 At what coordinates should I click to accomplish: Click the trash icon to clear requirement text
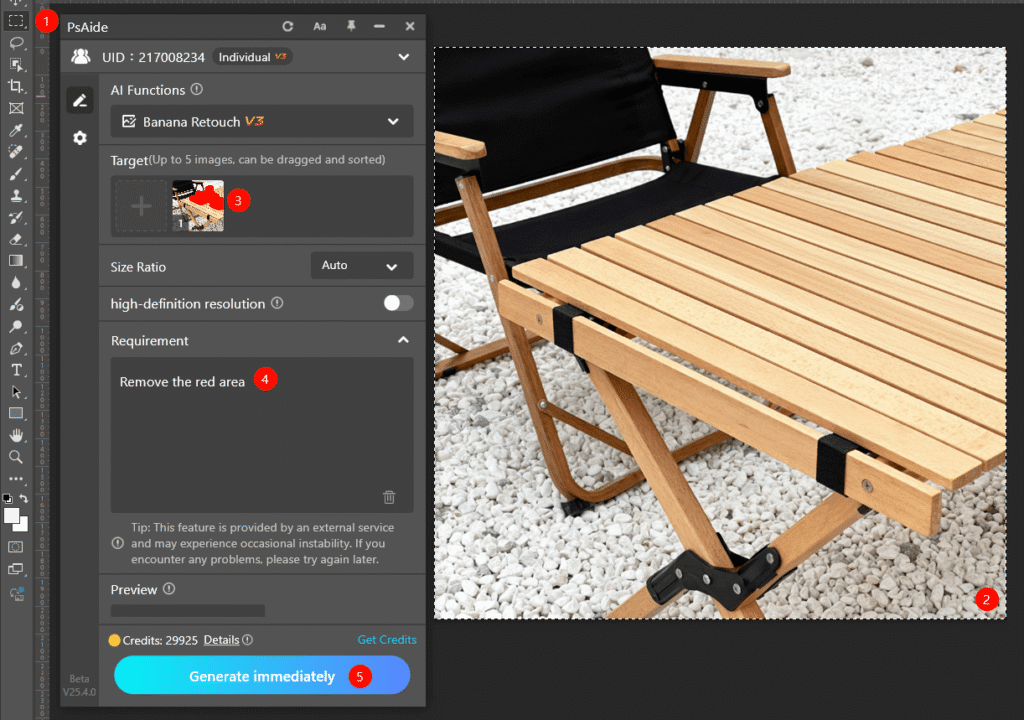389,497
